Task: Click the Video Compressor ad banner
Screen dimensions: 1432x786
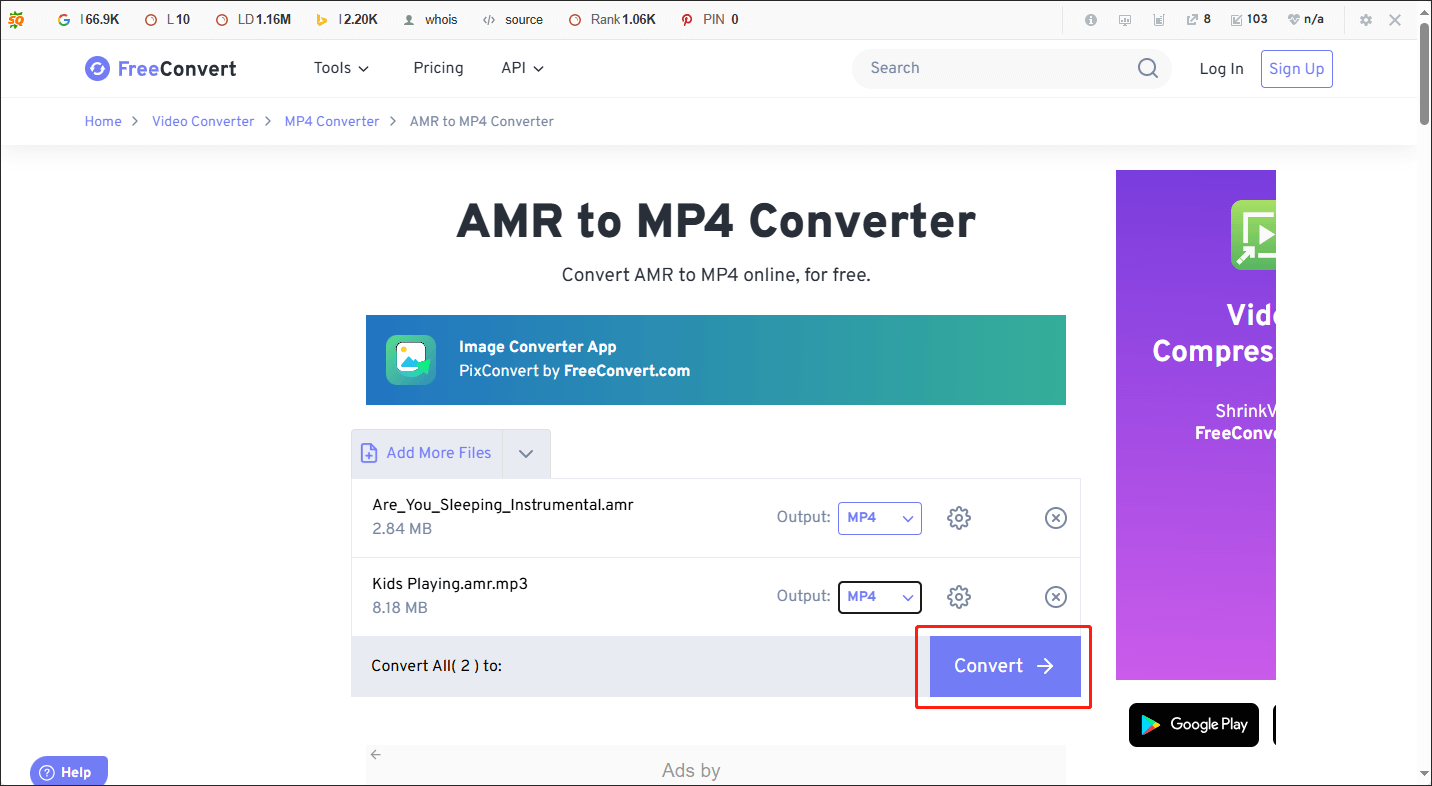Action: click(1196, 425)
